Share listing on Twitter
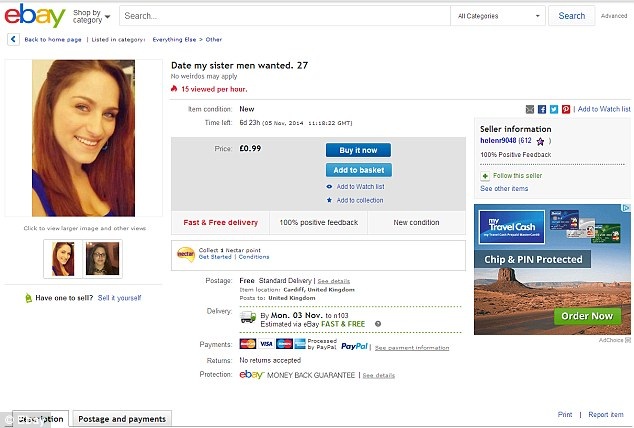The height and width of the screenshot is (428, 634). point(553,109)
